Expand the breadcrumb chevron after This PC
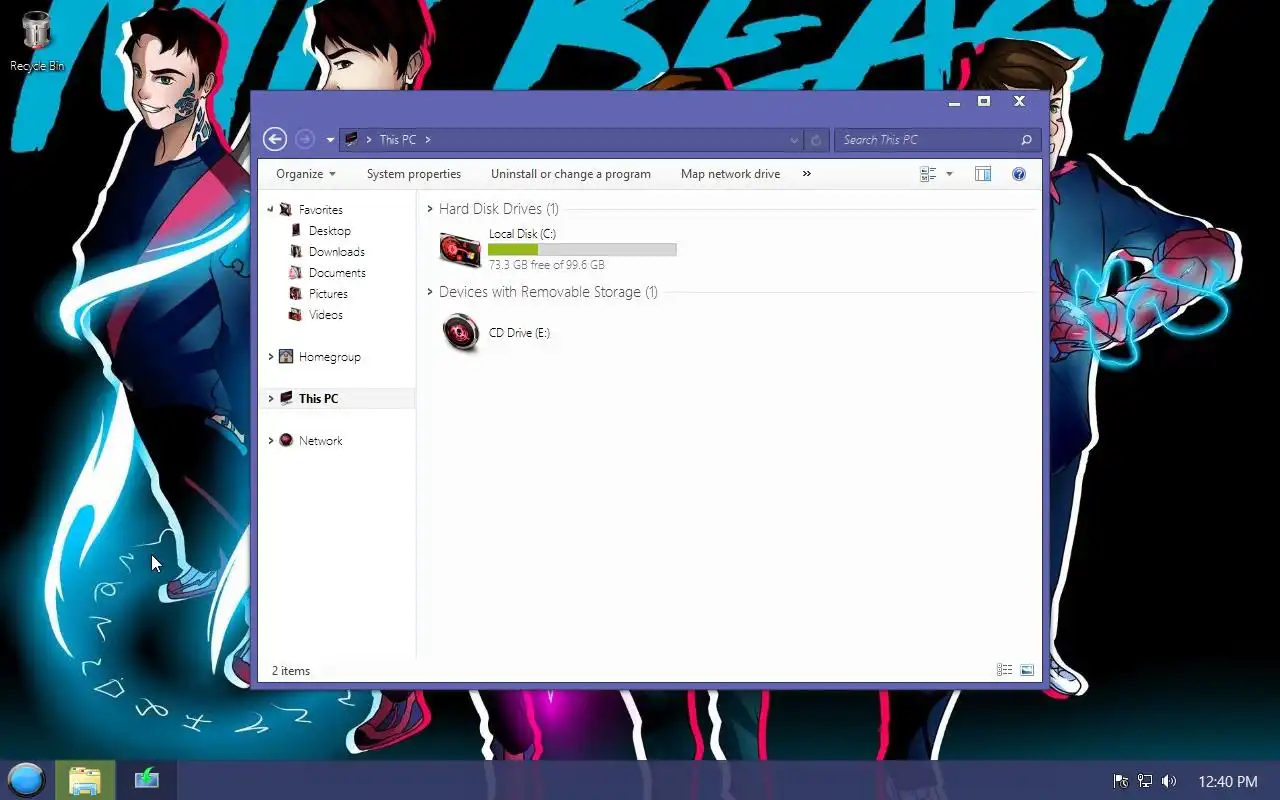The image size is (1280, 800). click(428, 140)
